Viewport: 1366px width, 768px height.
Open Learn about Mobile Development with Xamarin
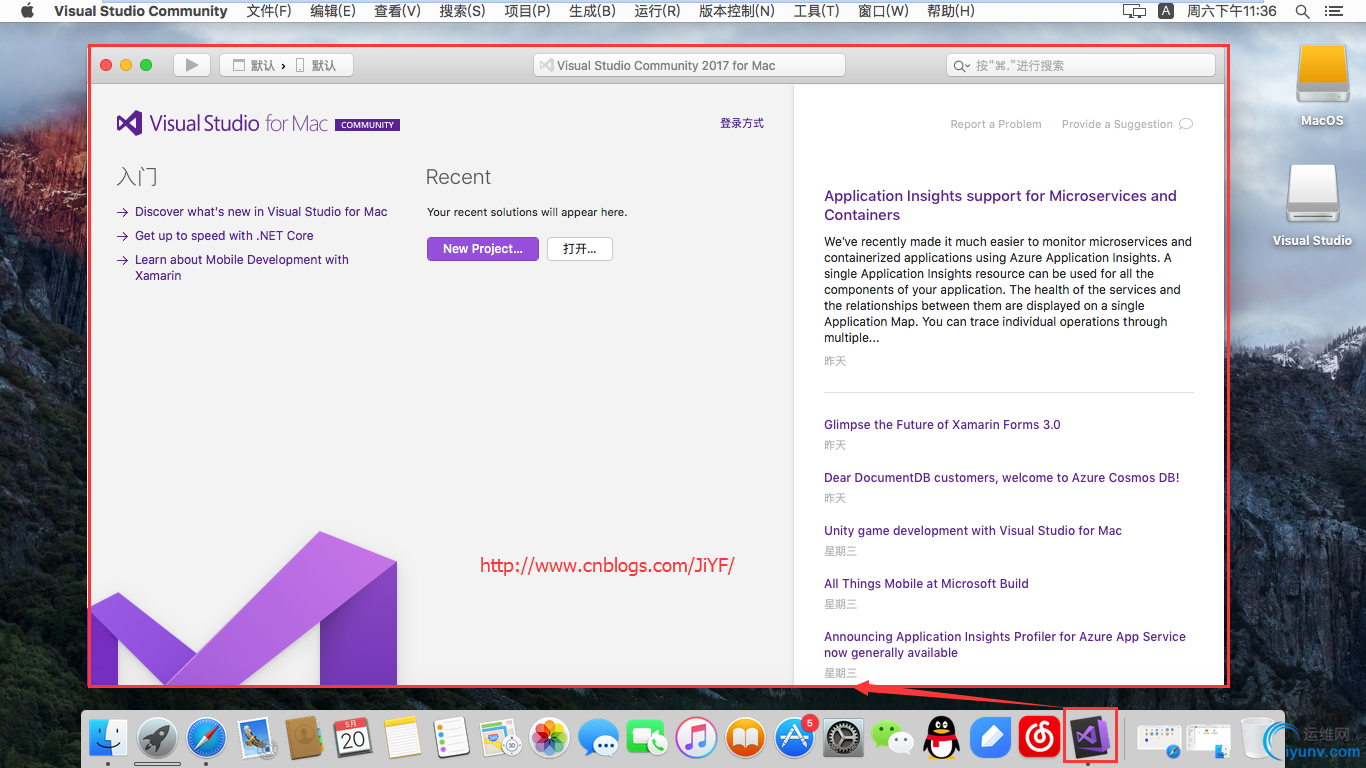coord(242,268)
